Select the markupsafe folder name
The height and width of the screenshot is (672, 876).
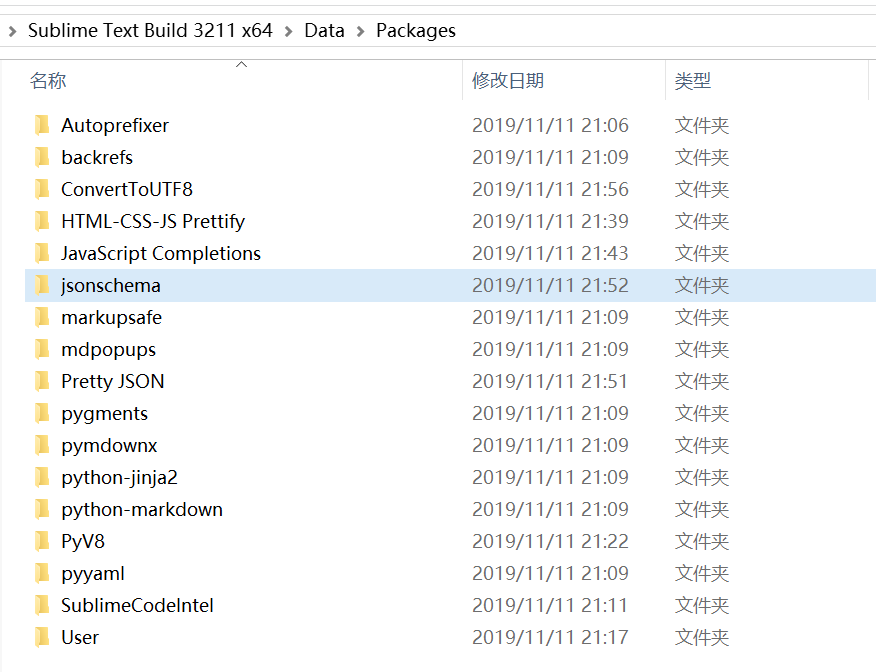click(x=112, y=318)
